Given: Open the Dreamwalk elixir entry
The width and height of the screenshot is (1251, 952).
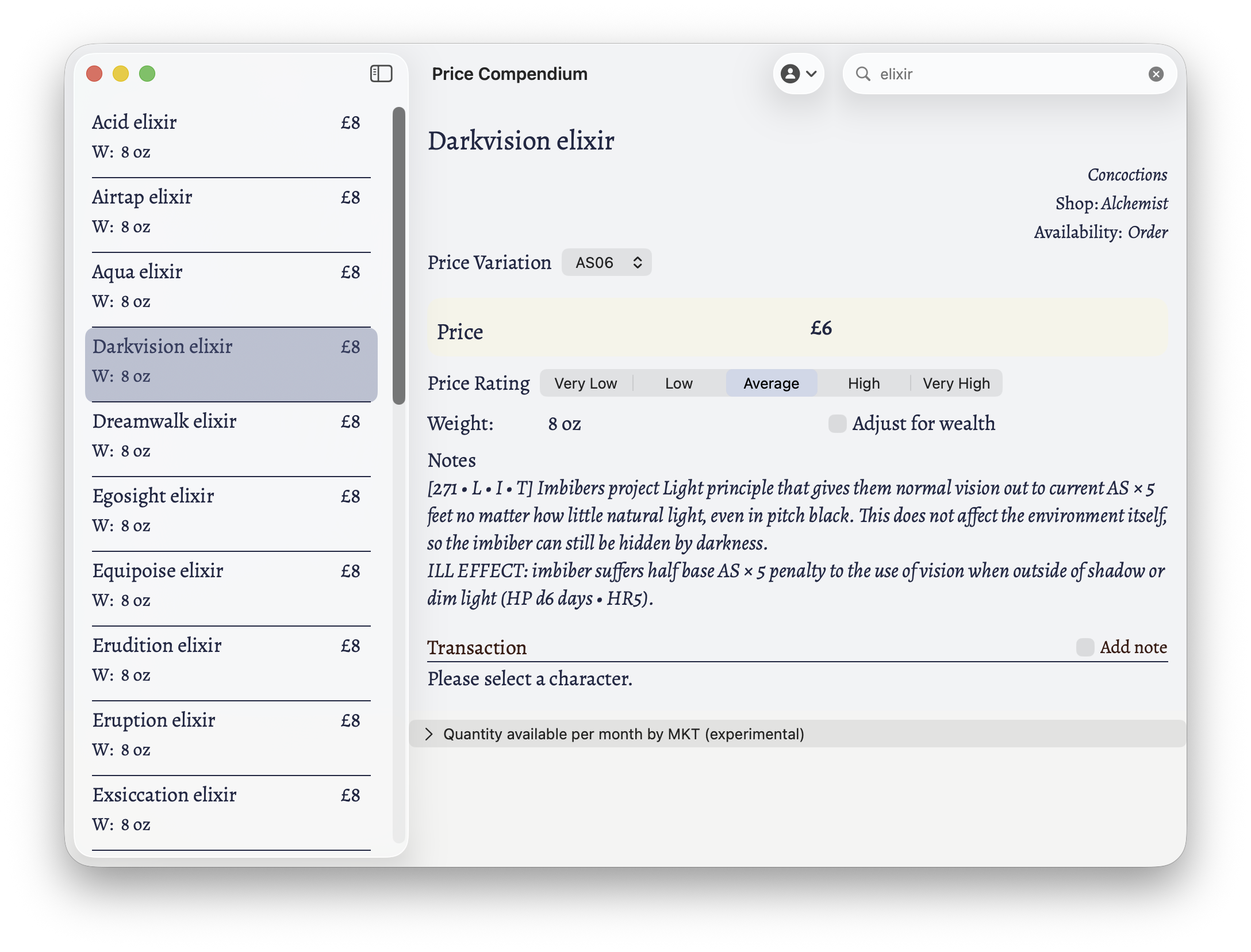Looking at the screenshot, I should click(230, 436).
